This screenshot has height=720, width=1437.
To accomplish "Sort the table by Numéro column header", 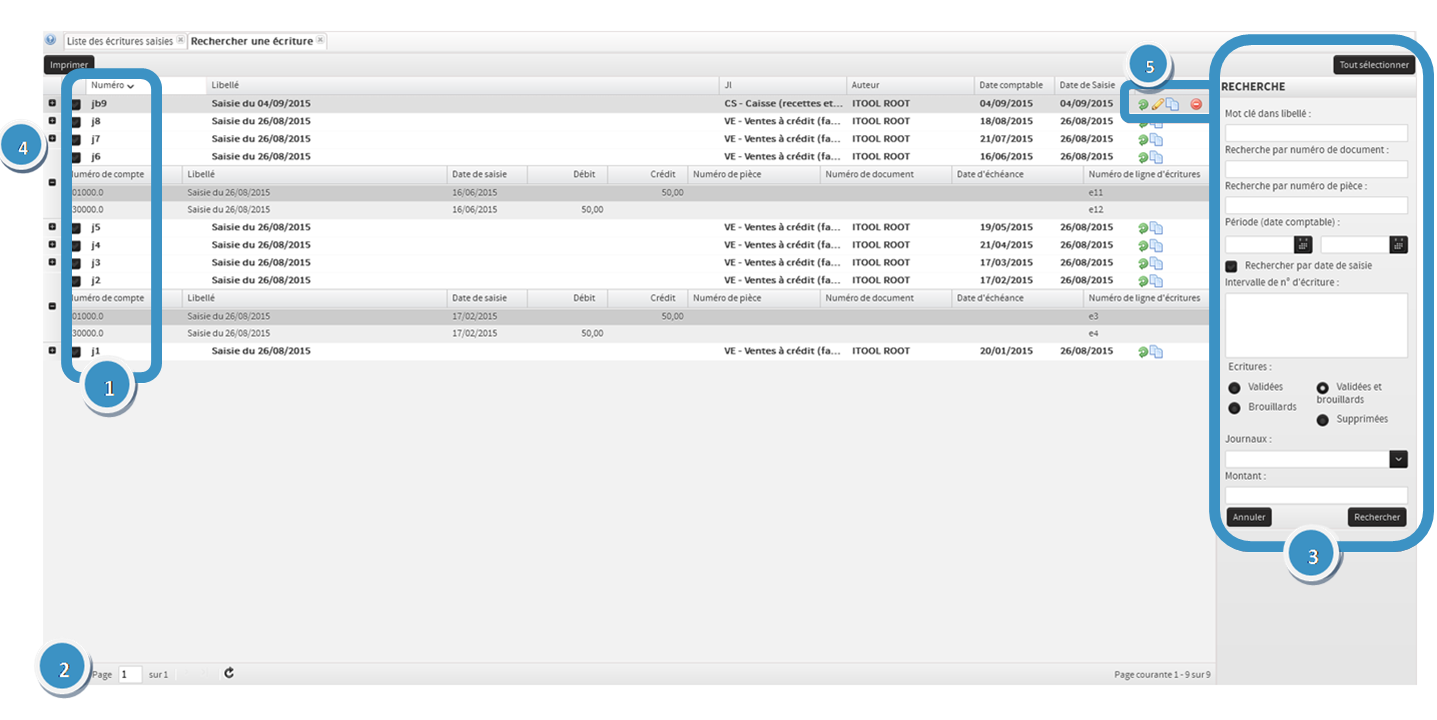I will [108, 86].
